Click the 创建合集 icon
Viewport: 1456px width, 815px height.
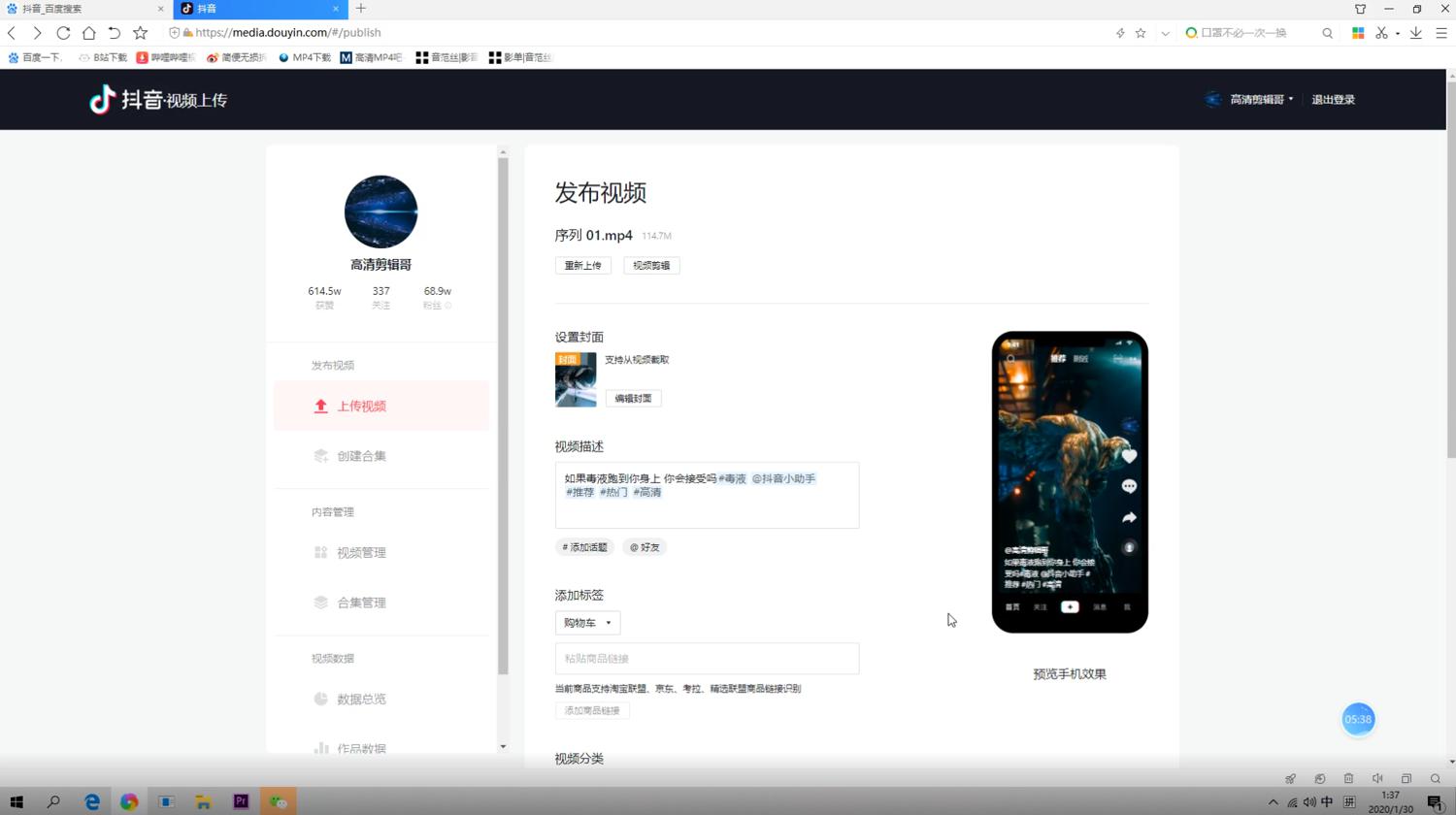(320, 456)
